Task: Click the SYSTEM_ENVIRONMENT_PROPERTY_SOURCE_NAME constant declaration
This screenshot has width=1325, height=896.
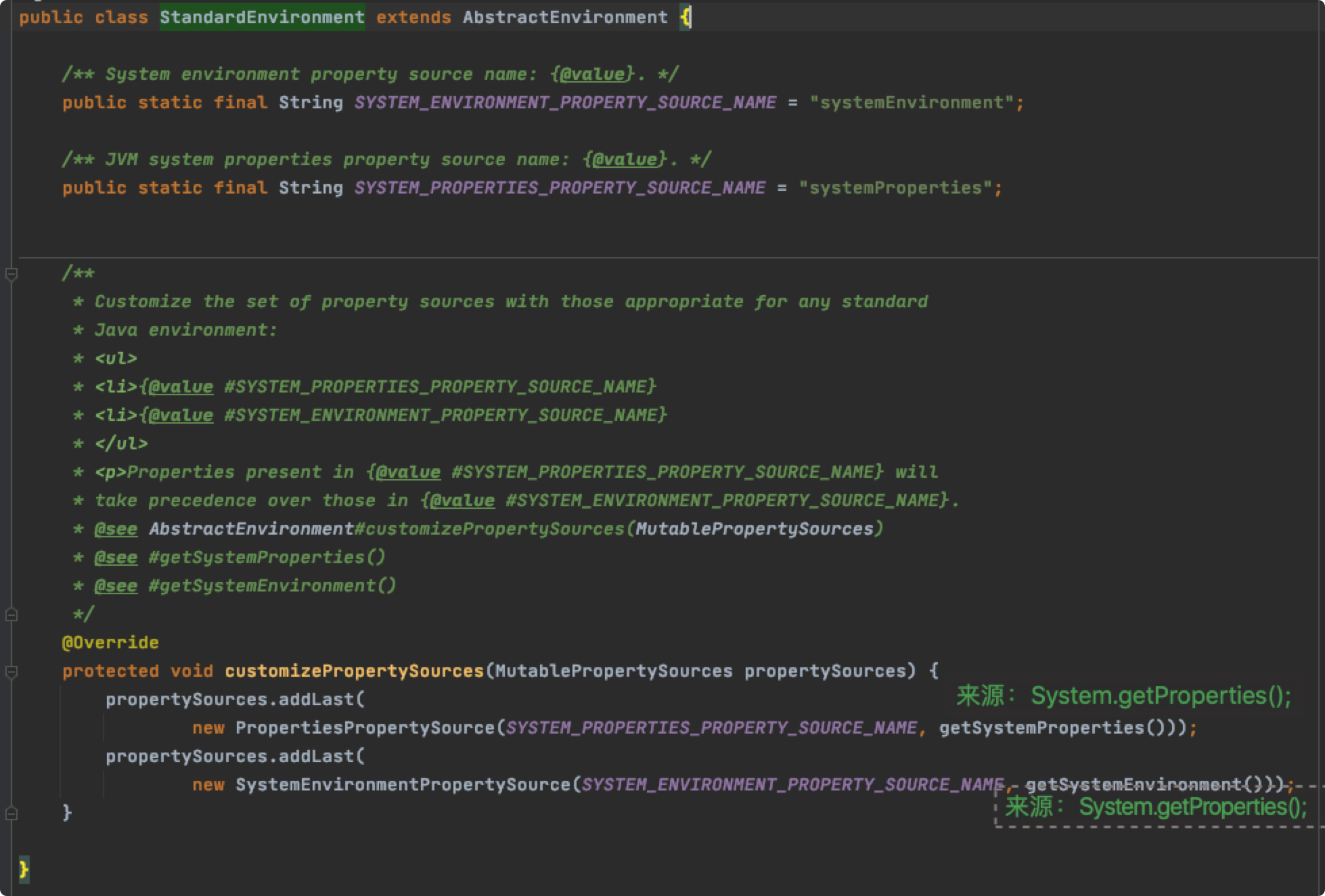Action: (565, 102)
